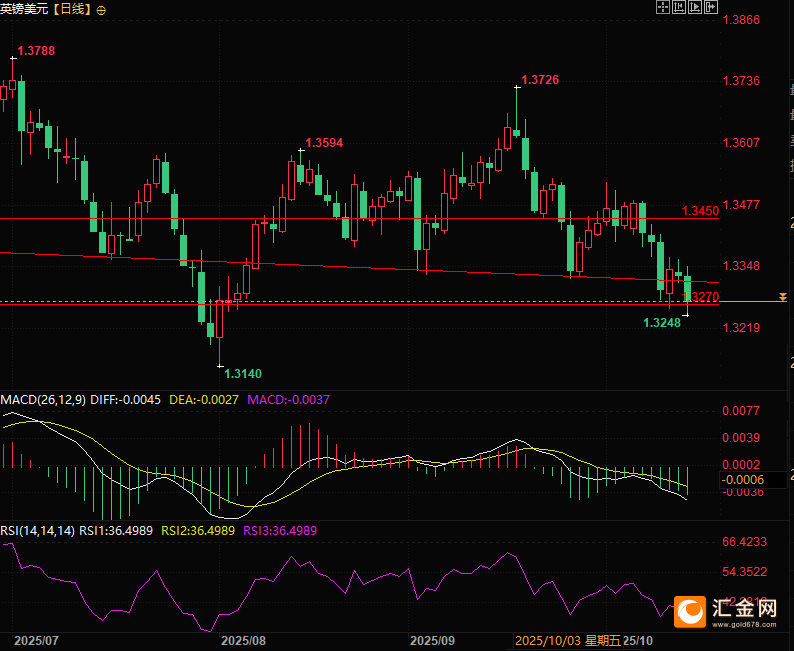The height and width of the screenshot is (651, 794).
Task: Click the 2025/08 date label
Action: pos(244,641)
